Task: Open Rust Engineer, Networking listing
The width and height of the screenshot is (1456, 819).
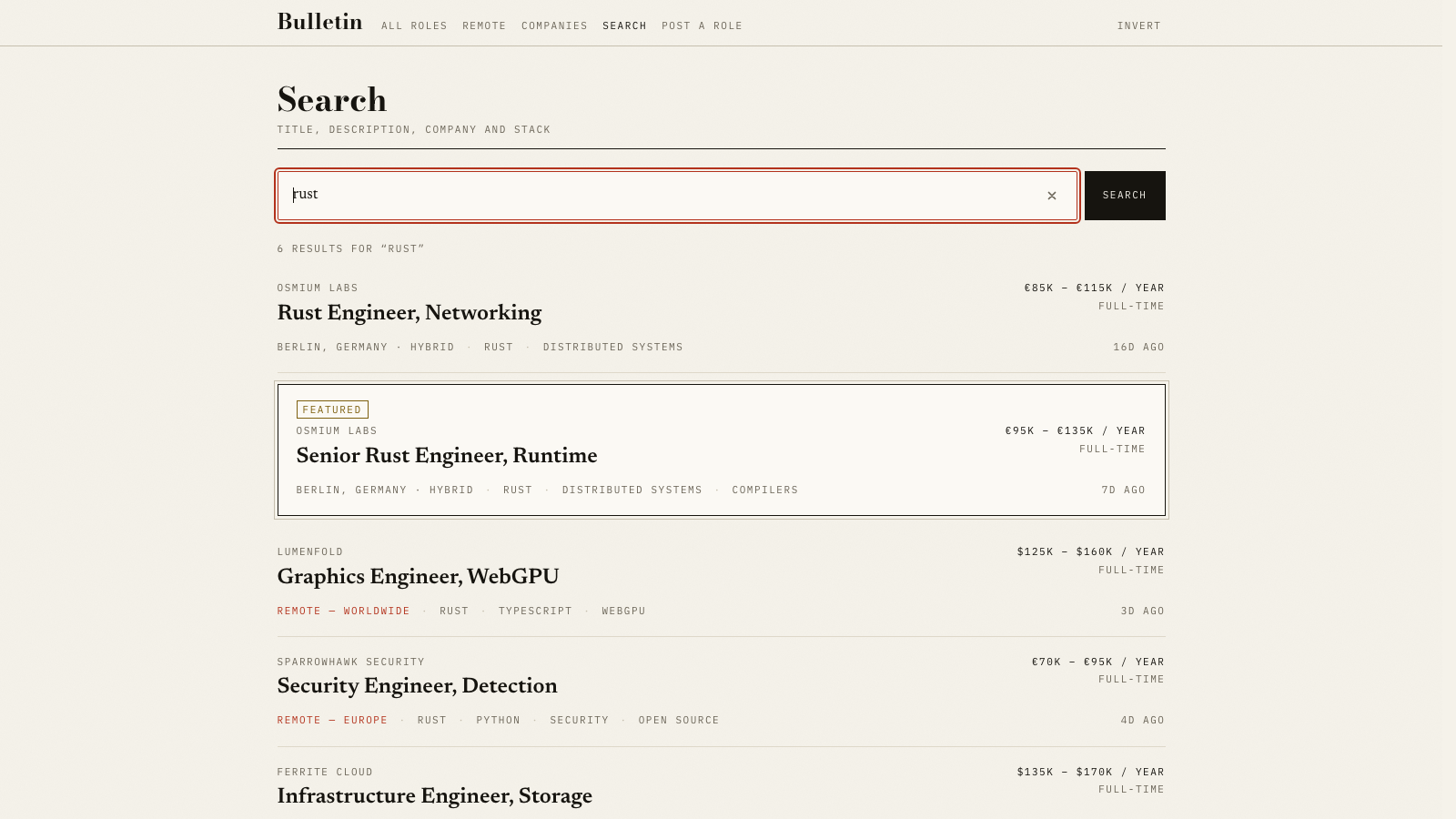Action: tap(409, 313)
